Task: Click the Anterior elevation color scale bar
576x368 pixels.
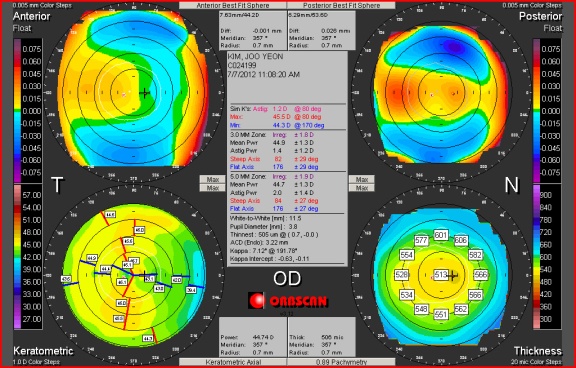Action: (17, 111)
